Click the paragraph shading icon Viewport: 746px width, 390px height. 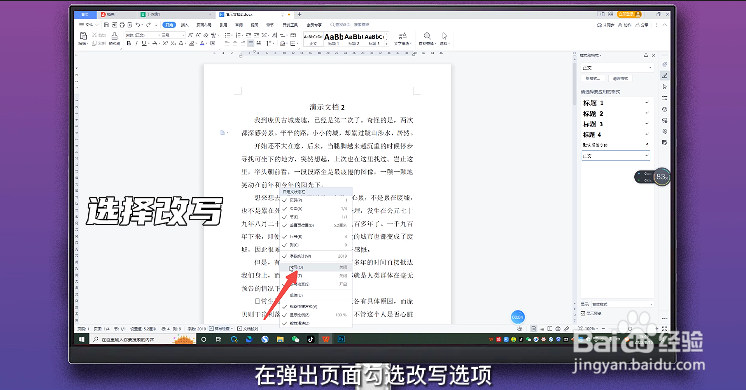[x=283, y=43]
